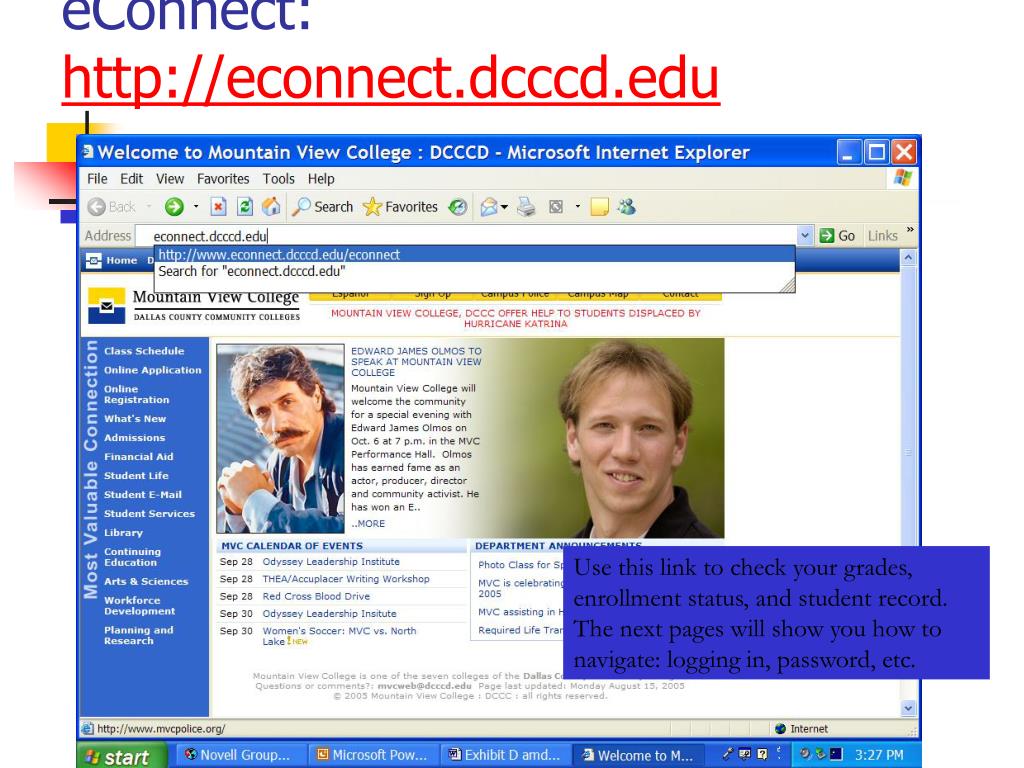Click the page scrollbar up arrow

[x=908, y=258]
